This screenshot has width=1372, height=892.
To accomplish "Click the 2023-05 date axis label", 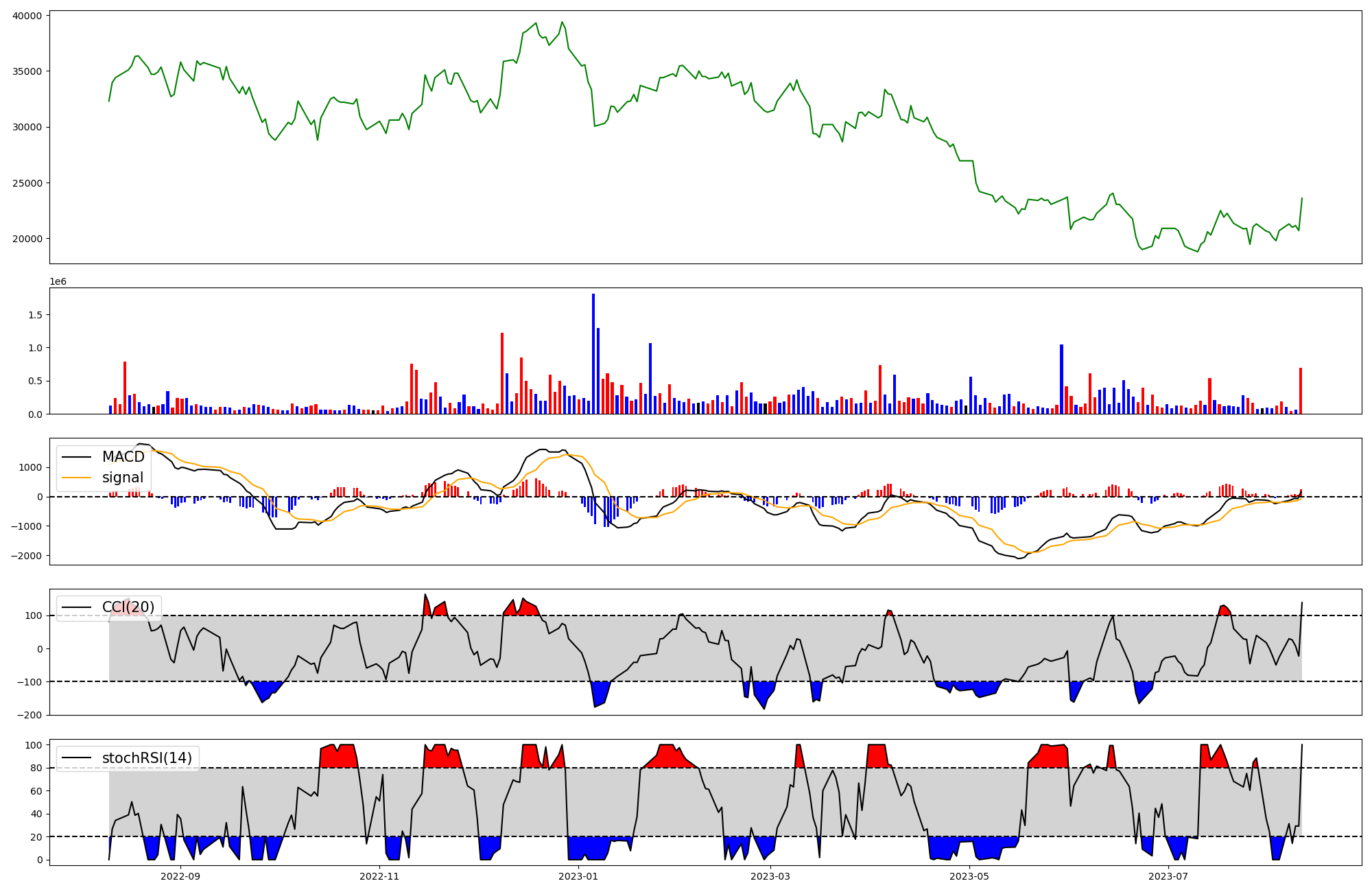I will (x=969, y=876).
